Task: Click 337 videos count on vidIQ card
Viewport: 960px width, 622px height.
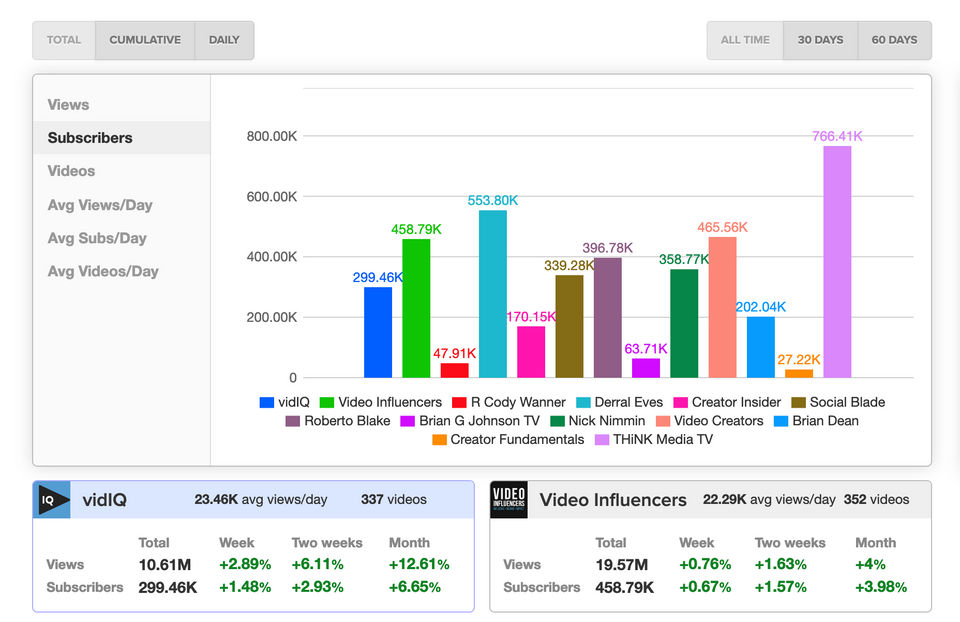Action: click(394, 500)
